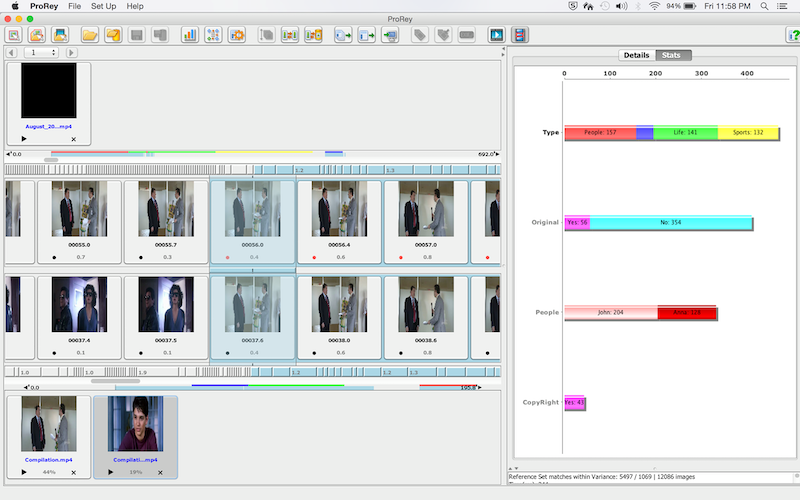Image resolution: width=800 pixels, height=500 pixels.
Task: Toggle the red dot under frame 00056.4
Action: pos(314,257)
